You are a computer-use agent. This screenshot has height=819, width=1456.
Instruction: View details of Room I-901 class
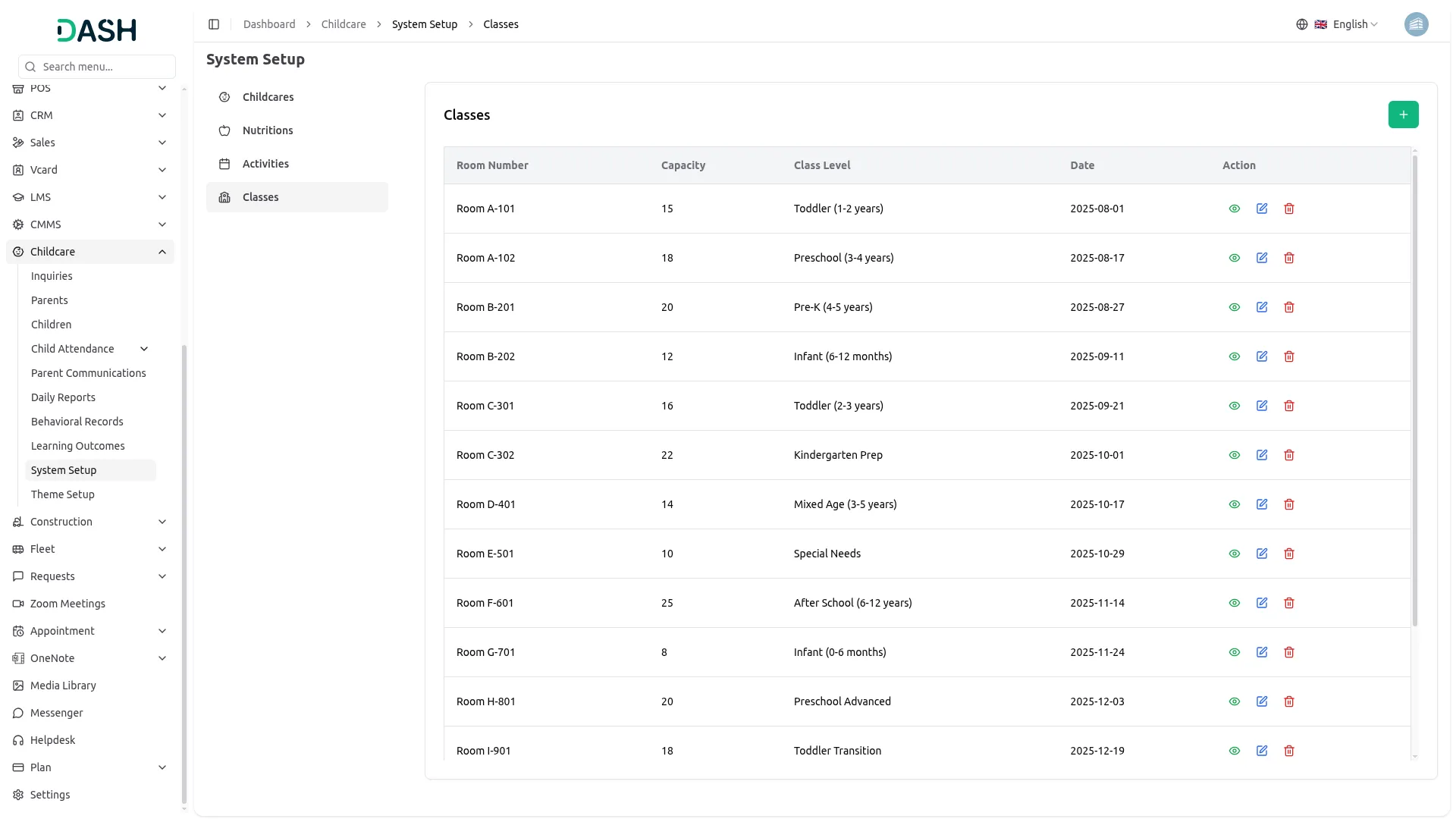coord(1235,751)
